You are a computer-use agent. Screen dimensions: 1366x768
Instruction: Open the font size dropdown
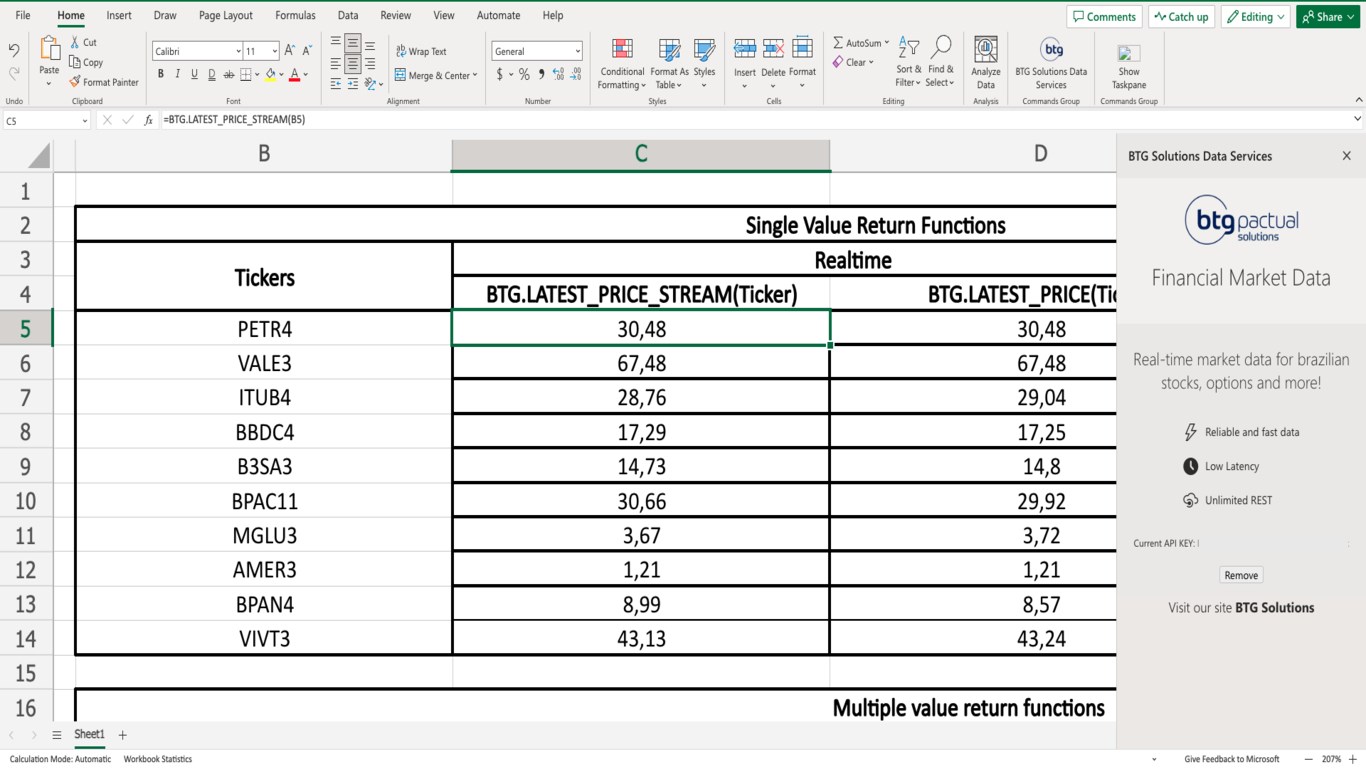(x=275, y=51)
